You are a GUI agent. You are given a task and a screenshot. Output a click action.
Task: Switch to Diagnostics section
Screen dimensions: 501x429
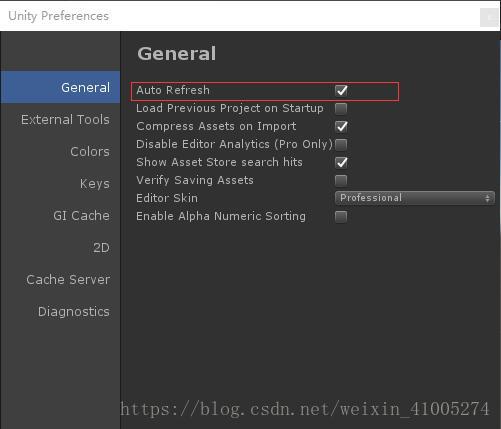point(60,311)
